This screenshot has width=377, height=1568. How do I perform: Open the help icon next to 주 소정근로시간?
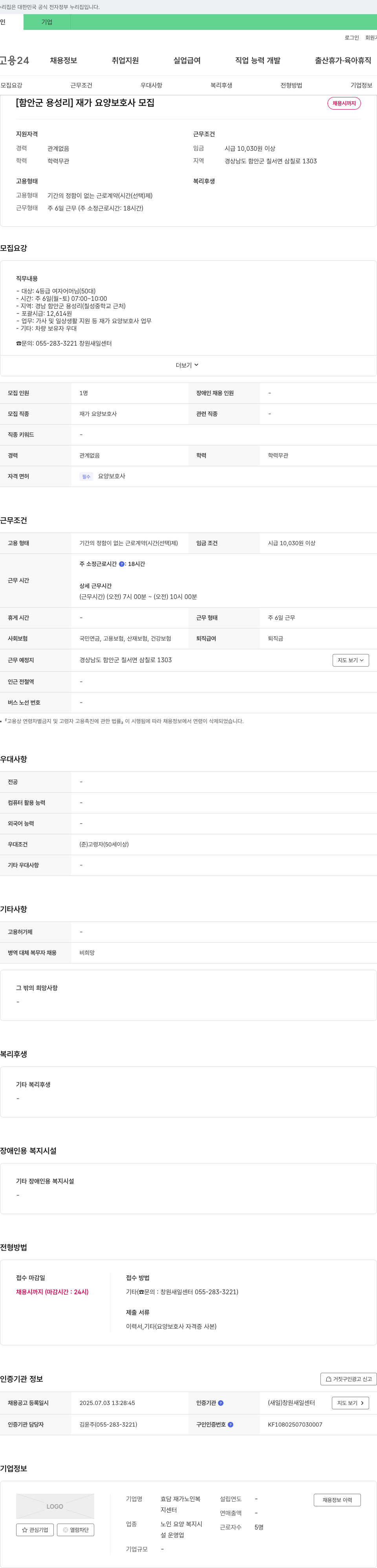(x=121, y=564)
